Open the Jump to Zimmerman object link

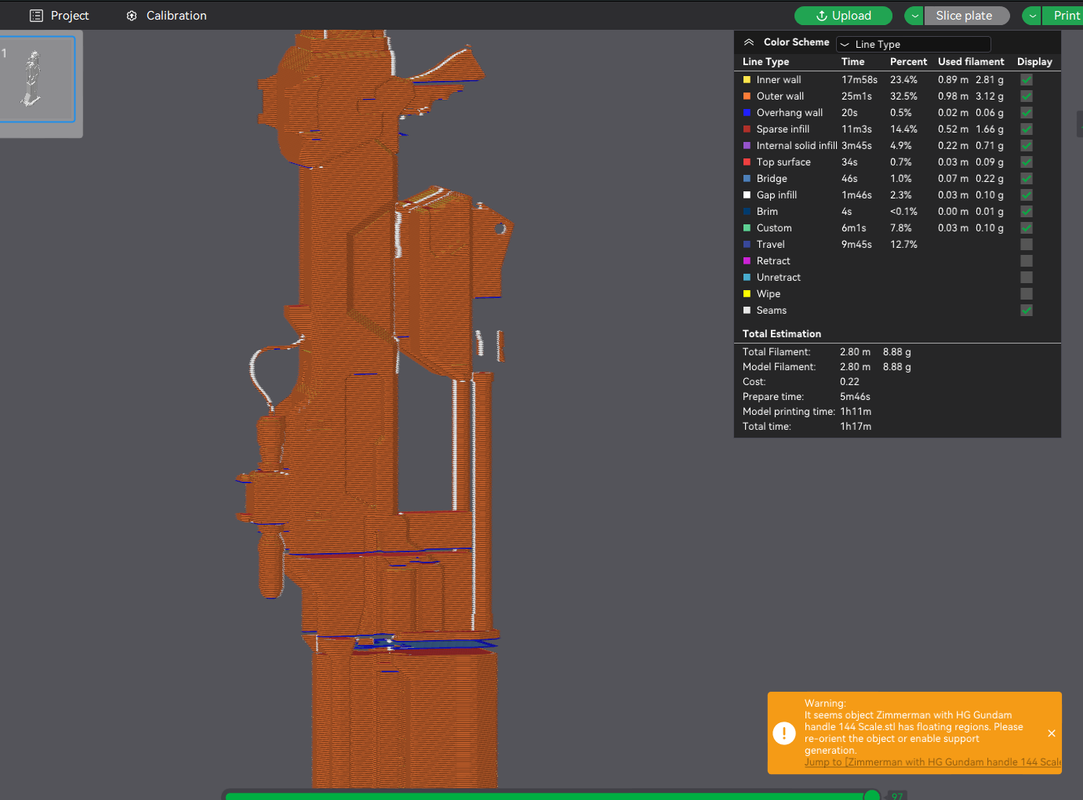pos(932,762)
